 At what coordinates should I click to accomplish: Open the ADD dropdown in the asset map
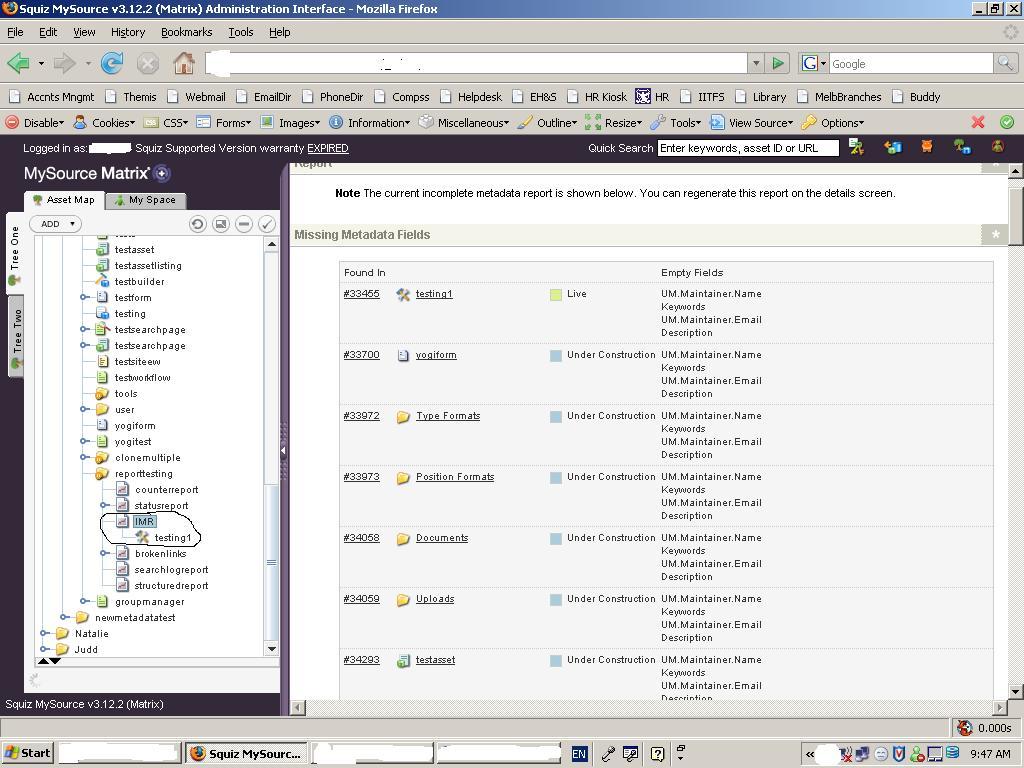click(x=56, y=224)
